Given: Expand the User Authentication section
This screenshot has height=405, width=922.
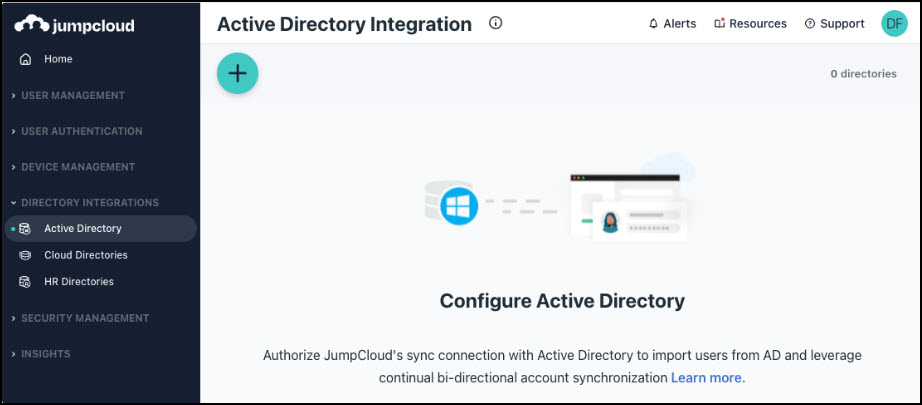Looking at the screenshot, I should tap(81, 131).
